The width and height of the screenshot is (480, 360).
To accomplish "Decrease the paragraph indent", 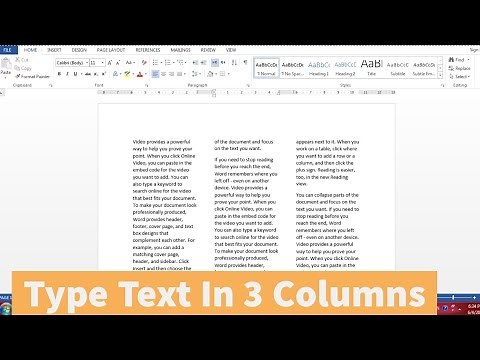I will point(195,63).
